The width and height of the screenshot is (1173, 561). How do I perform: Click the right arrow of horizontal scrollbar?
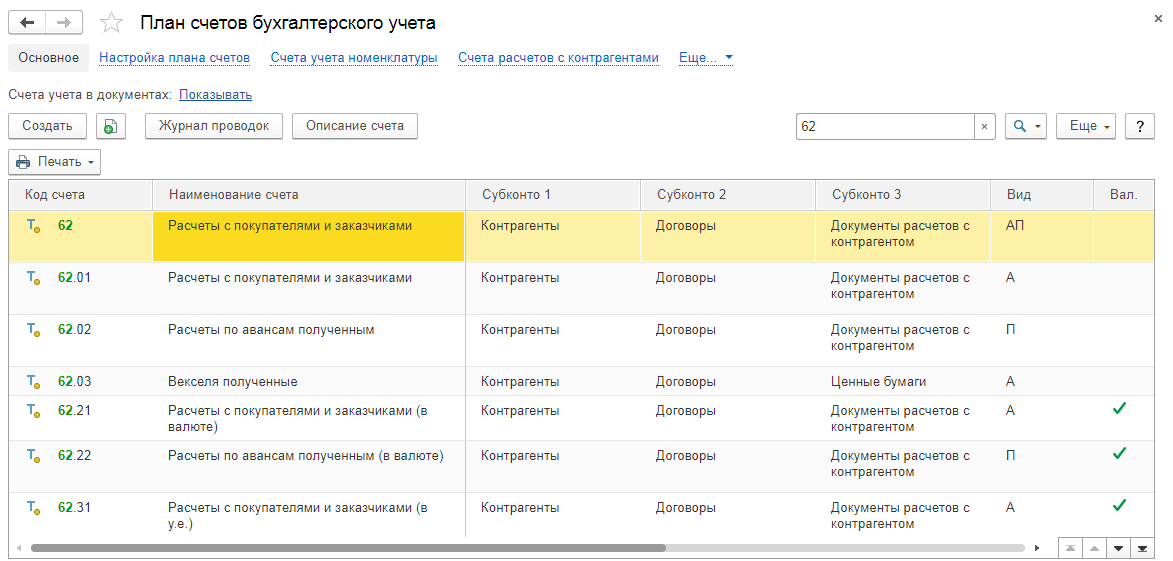pos(1037,548)
